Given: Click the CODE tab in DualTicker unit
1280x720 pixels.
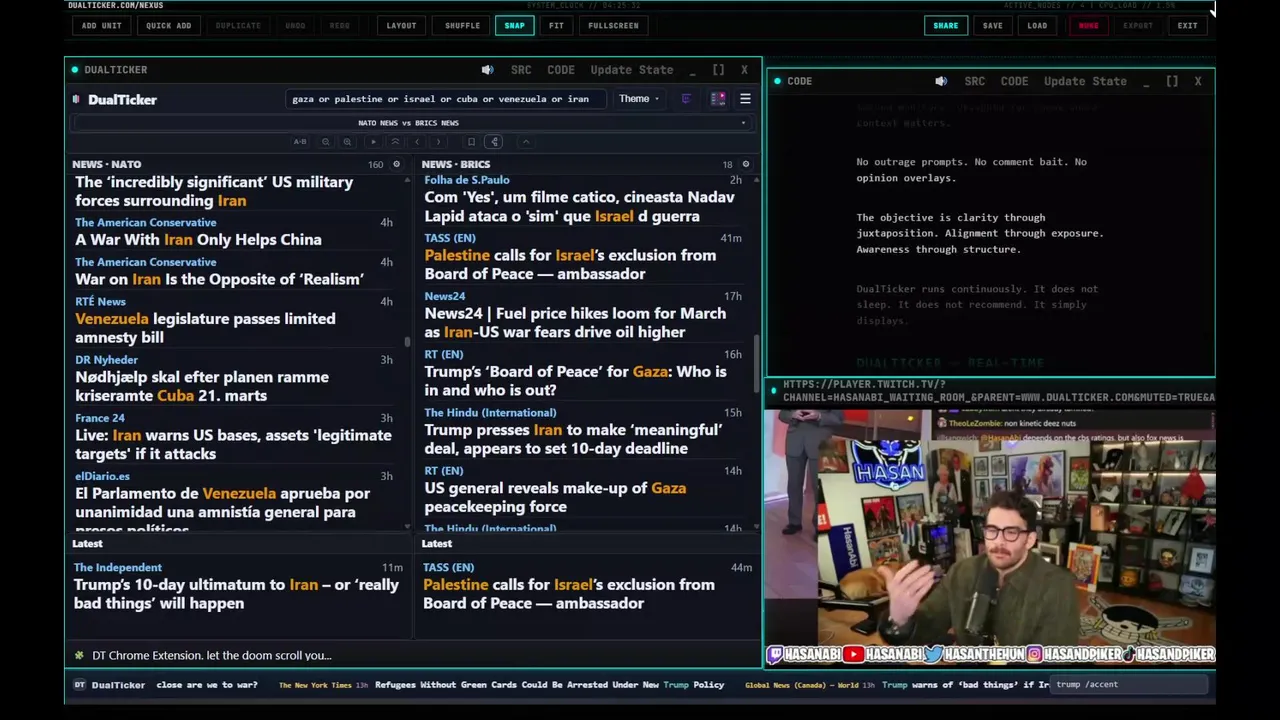Looking at the screenshot, I should click(x=561, y=70).
